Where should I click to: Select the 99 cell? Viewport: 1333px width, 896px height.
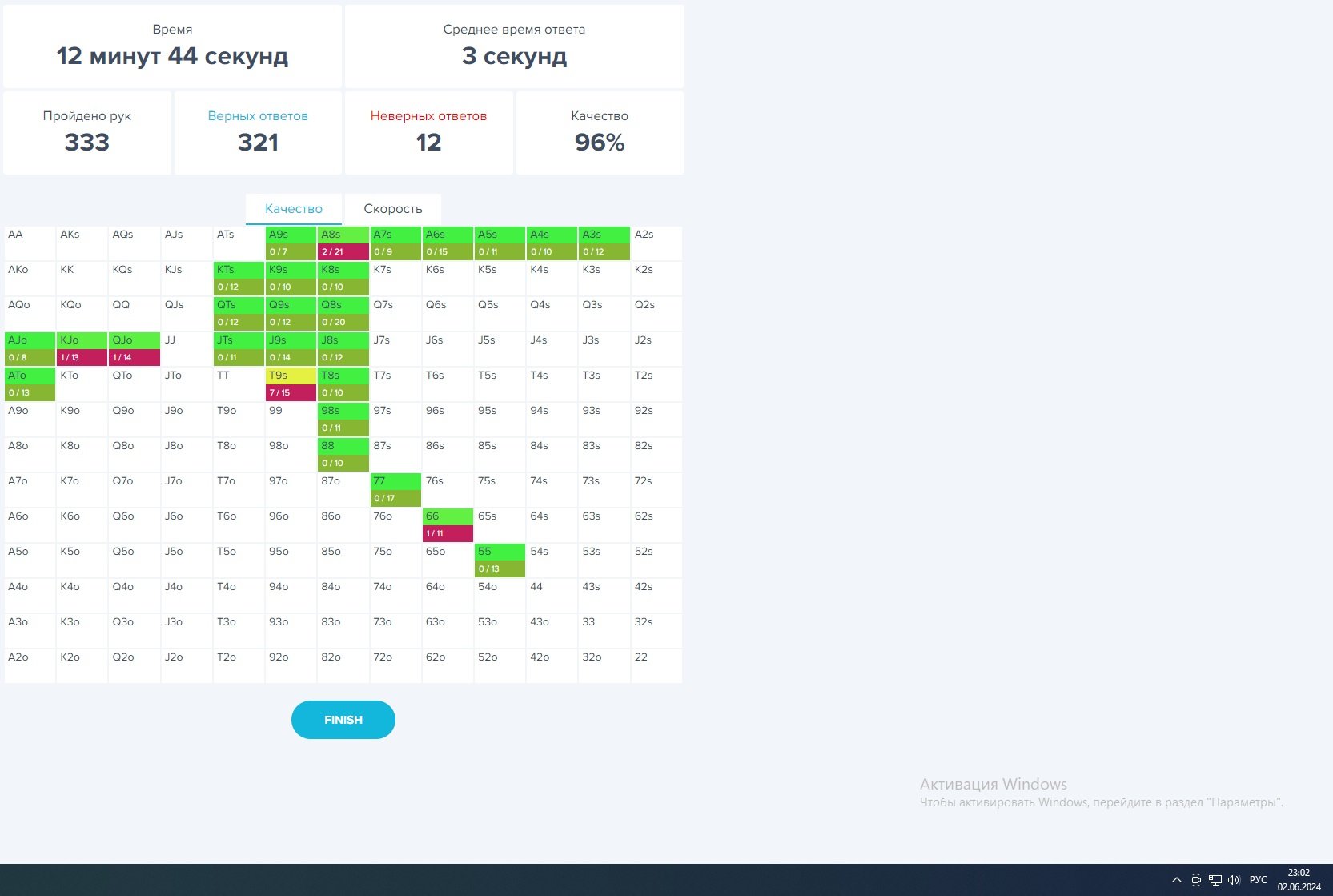coord(291,420)
